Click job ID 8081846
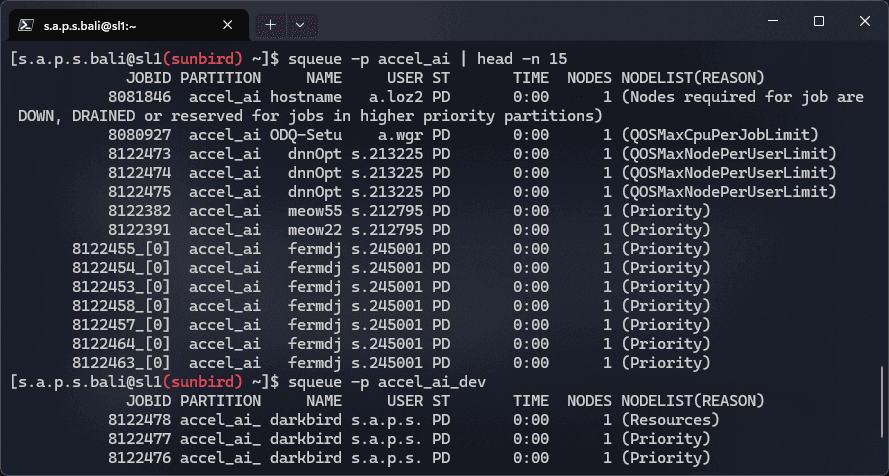The width and height of the screenshot is (889, 476). (139, 97)
